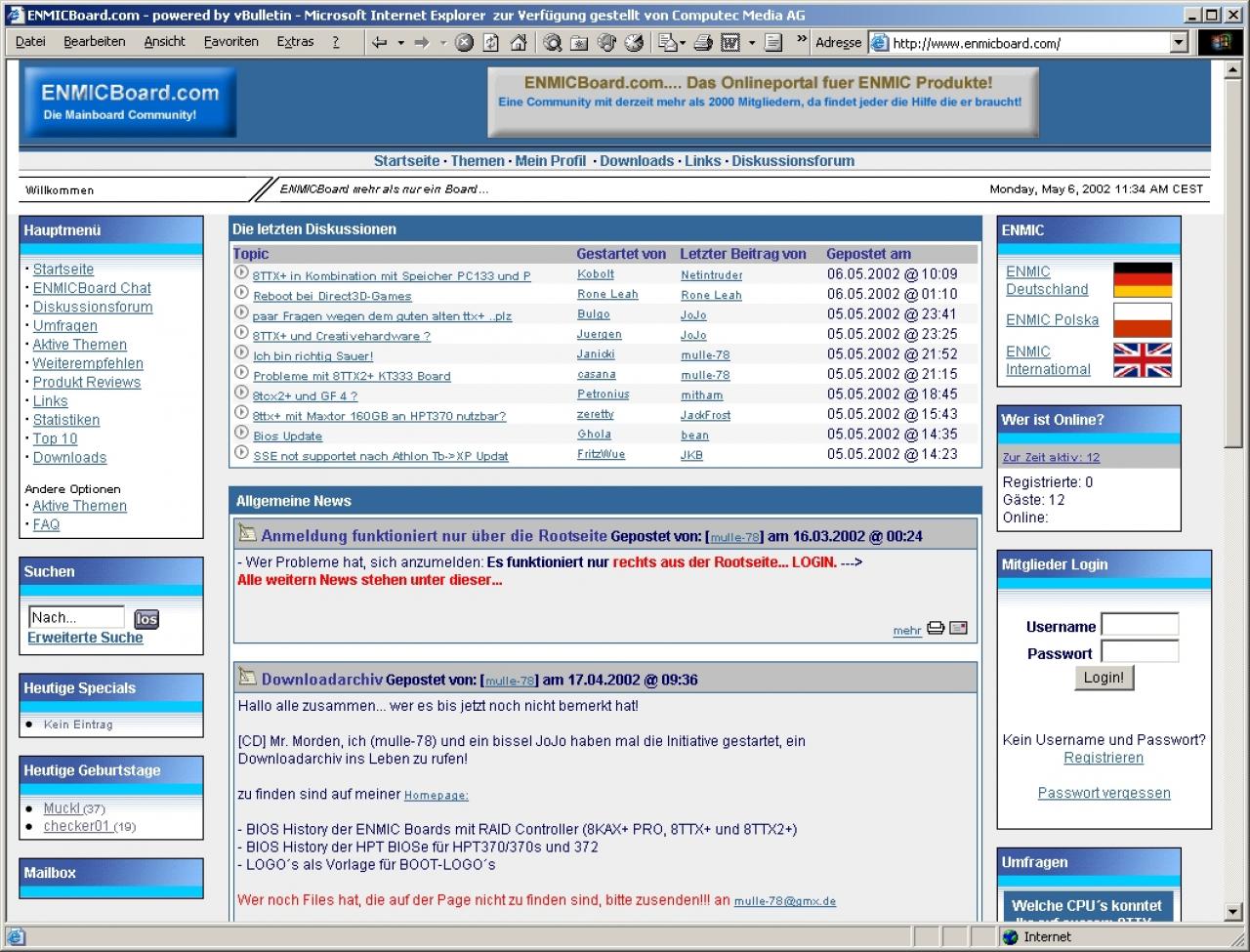
Task: Open the Favoriten menu
Action: (x=231, y=41)
